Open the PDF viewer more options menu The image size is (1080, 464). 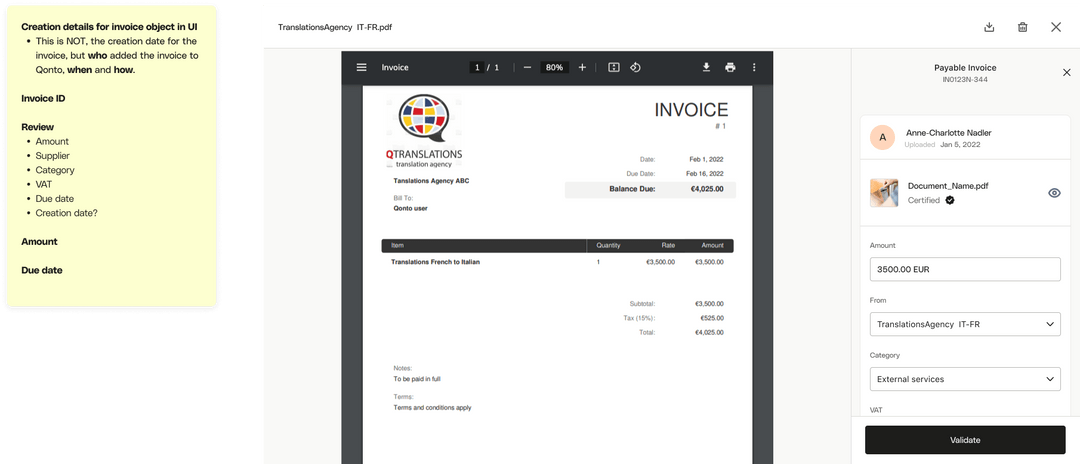click(x=754, y=67)
